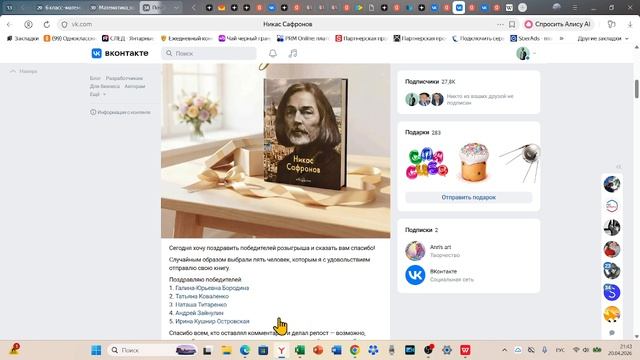Viewport: 640px width, 360px height.
Task: Open Наташа Титаренко's profile link
Action: coord(201,304)
